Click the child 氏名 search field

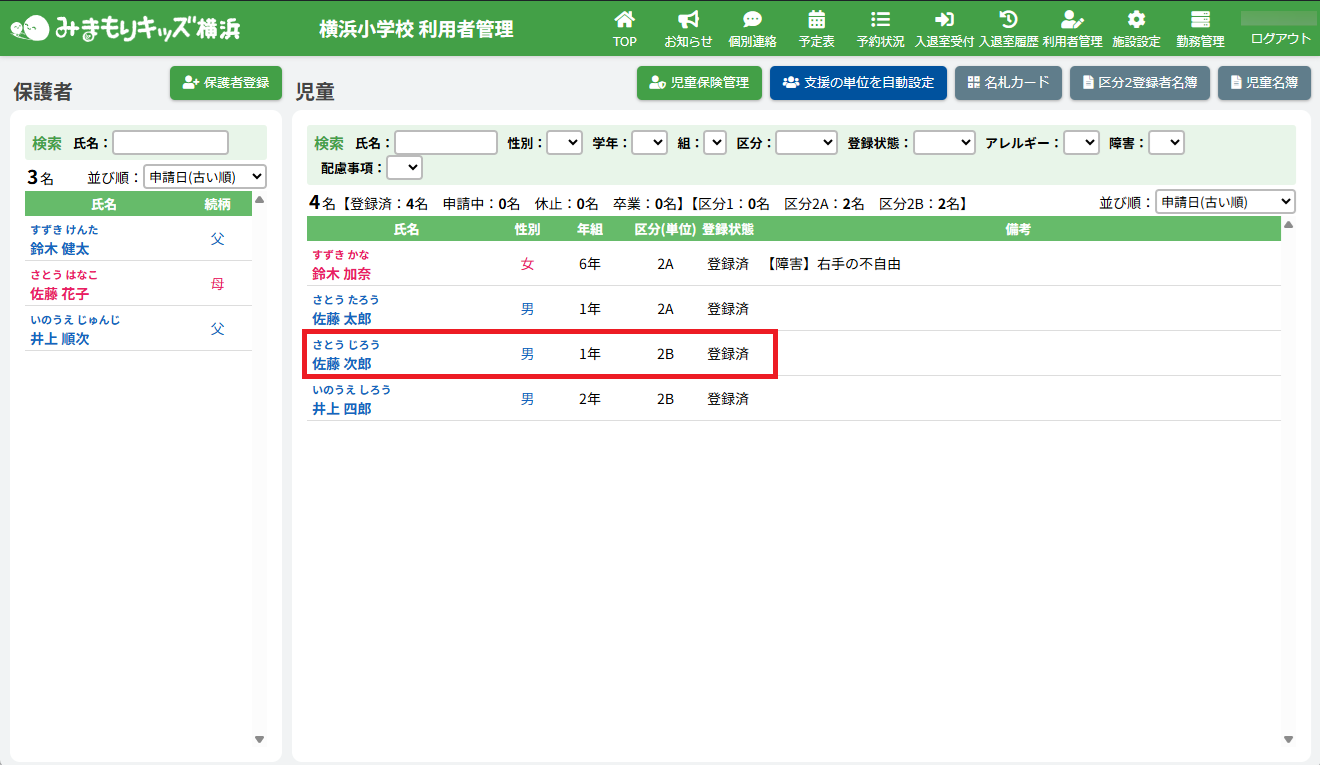446,143
